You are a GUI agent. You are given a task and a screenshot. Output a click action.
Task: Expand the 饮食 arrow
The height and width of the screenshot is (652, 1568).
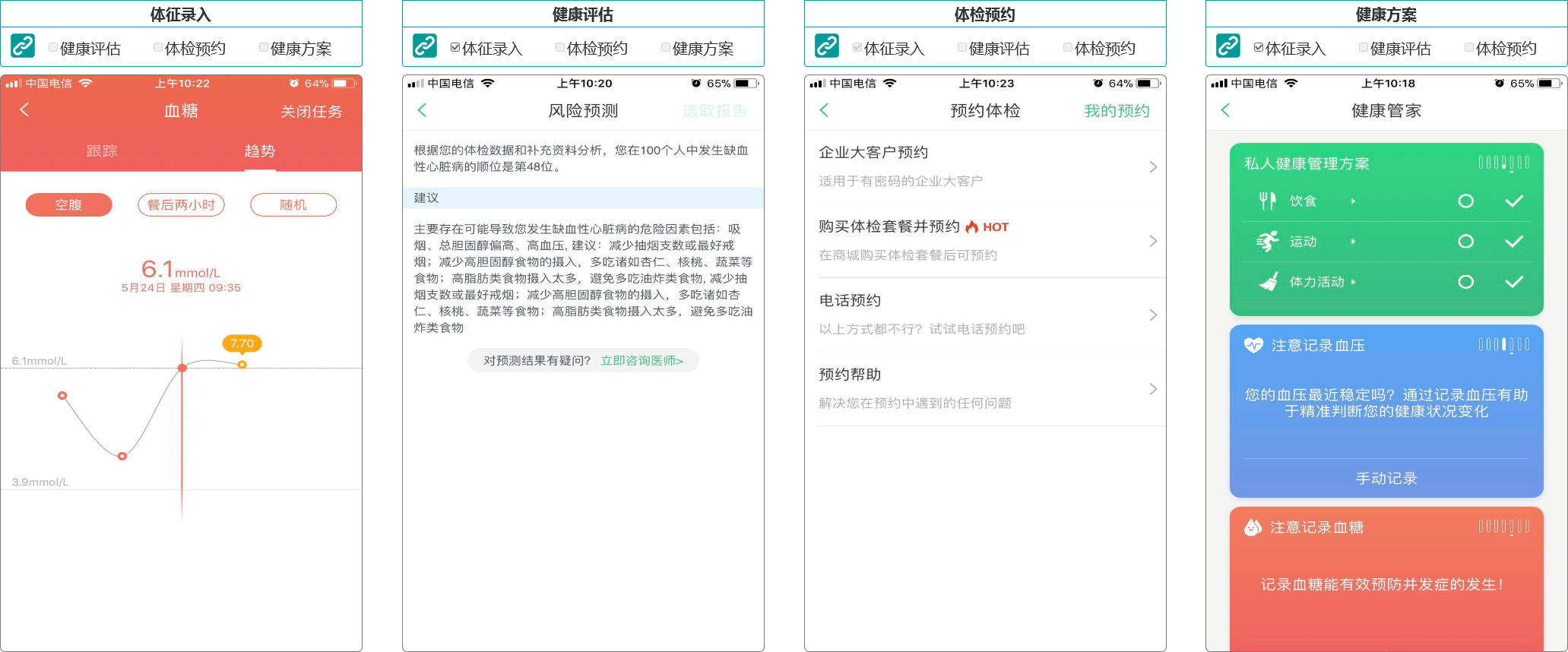click(x=1353, y=201)
